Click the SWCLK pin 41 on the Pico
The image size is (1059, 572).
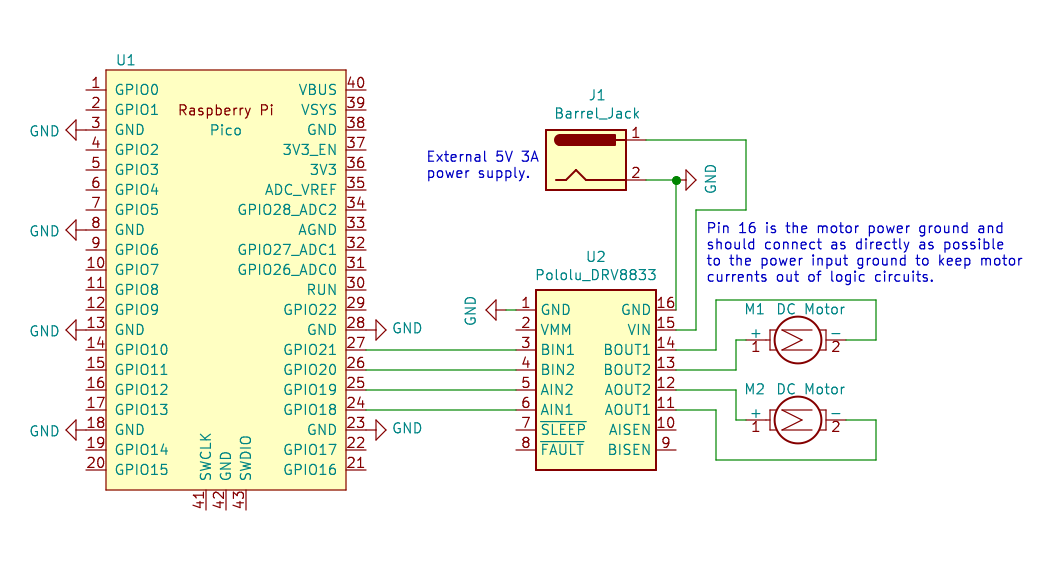[199, 500]
